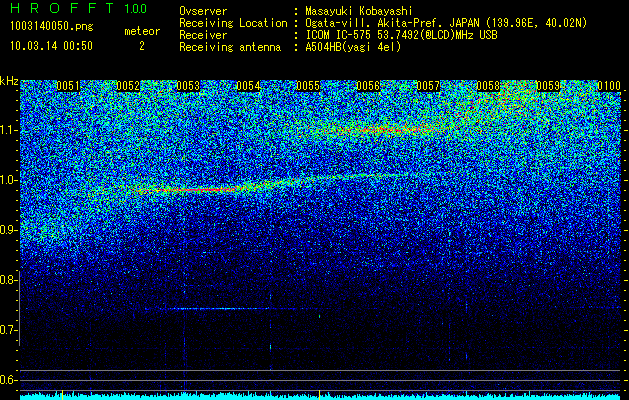The image size is (629, 400).
Task: Click the 0051 time marker
Action: pos(68,86)
